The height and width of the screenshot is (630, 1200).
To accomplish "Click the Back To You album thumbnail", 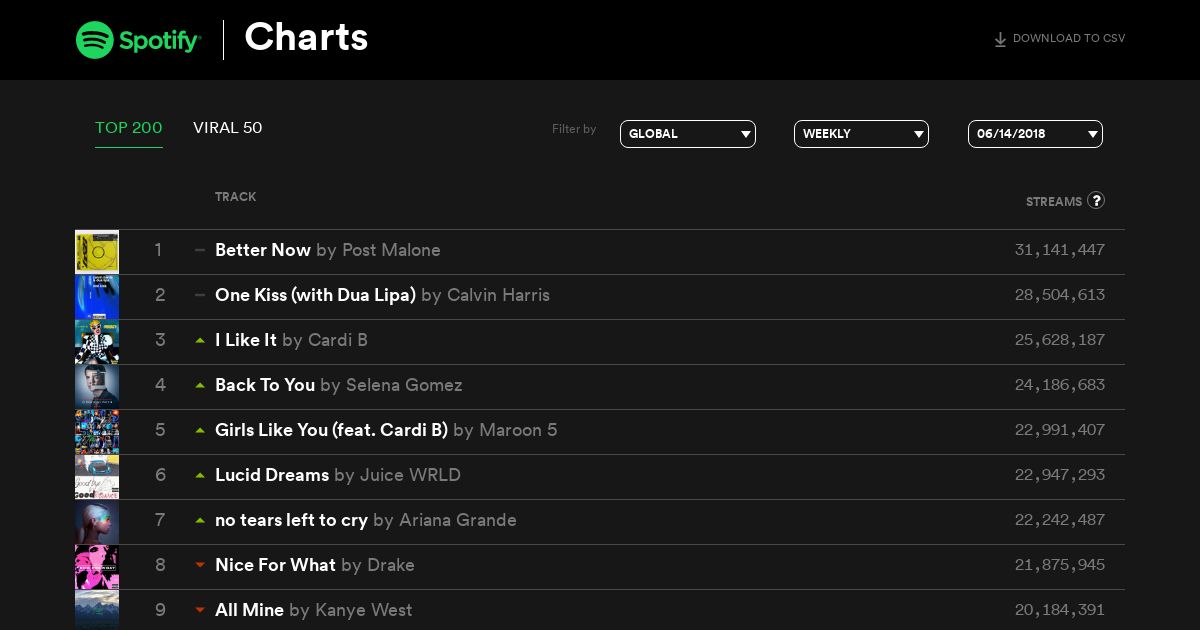I will coord(97,387).
